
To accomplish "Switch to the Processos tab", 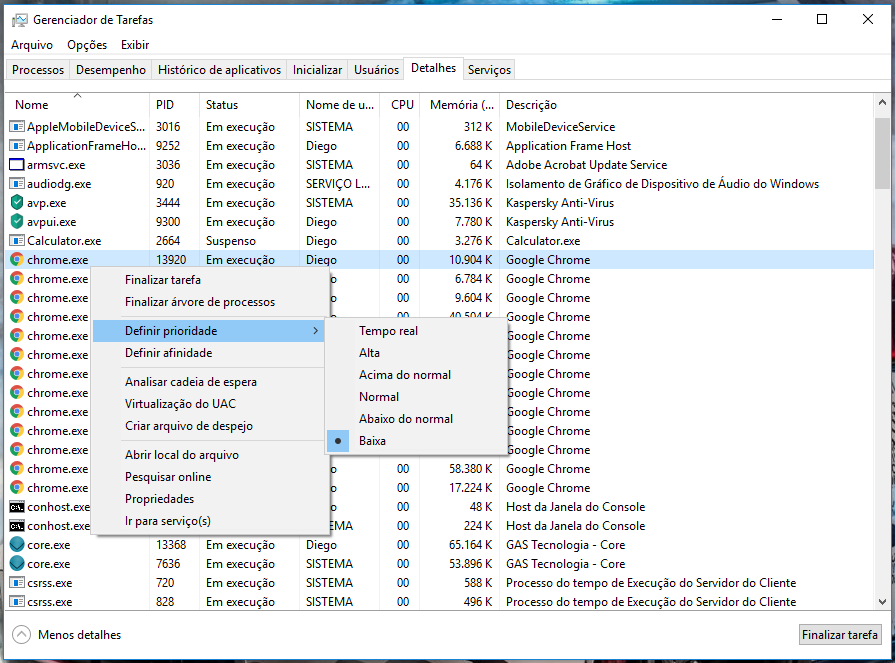I will (x=38, y=70).
